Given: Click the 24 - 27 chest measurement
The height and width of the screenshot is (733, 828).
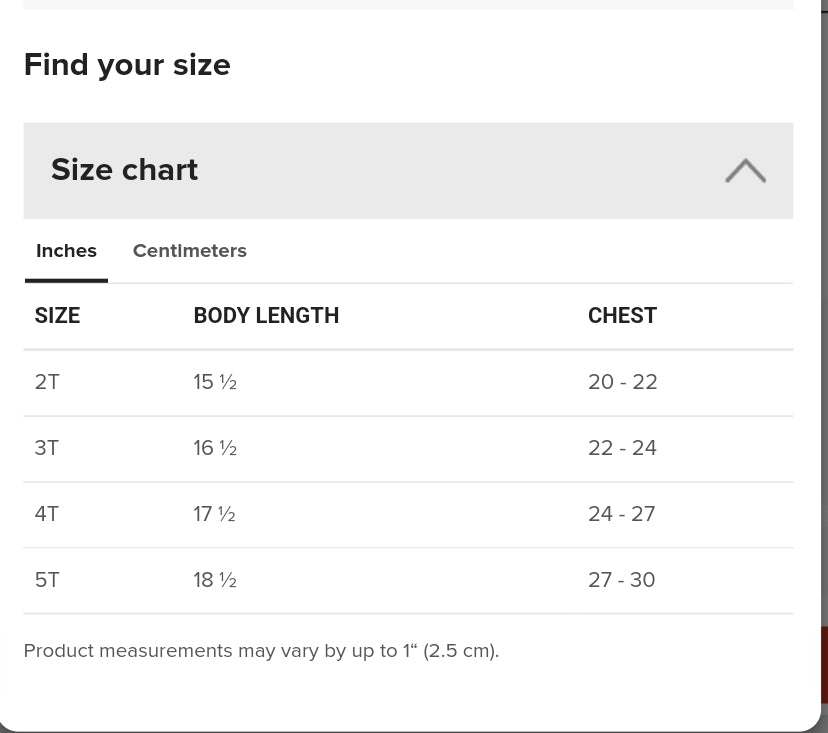Looking at the screenshot, I should click(x=621, y=514).
